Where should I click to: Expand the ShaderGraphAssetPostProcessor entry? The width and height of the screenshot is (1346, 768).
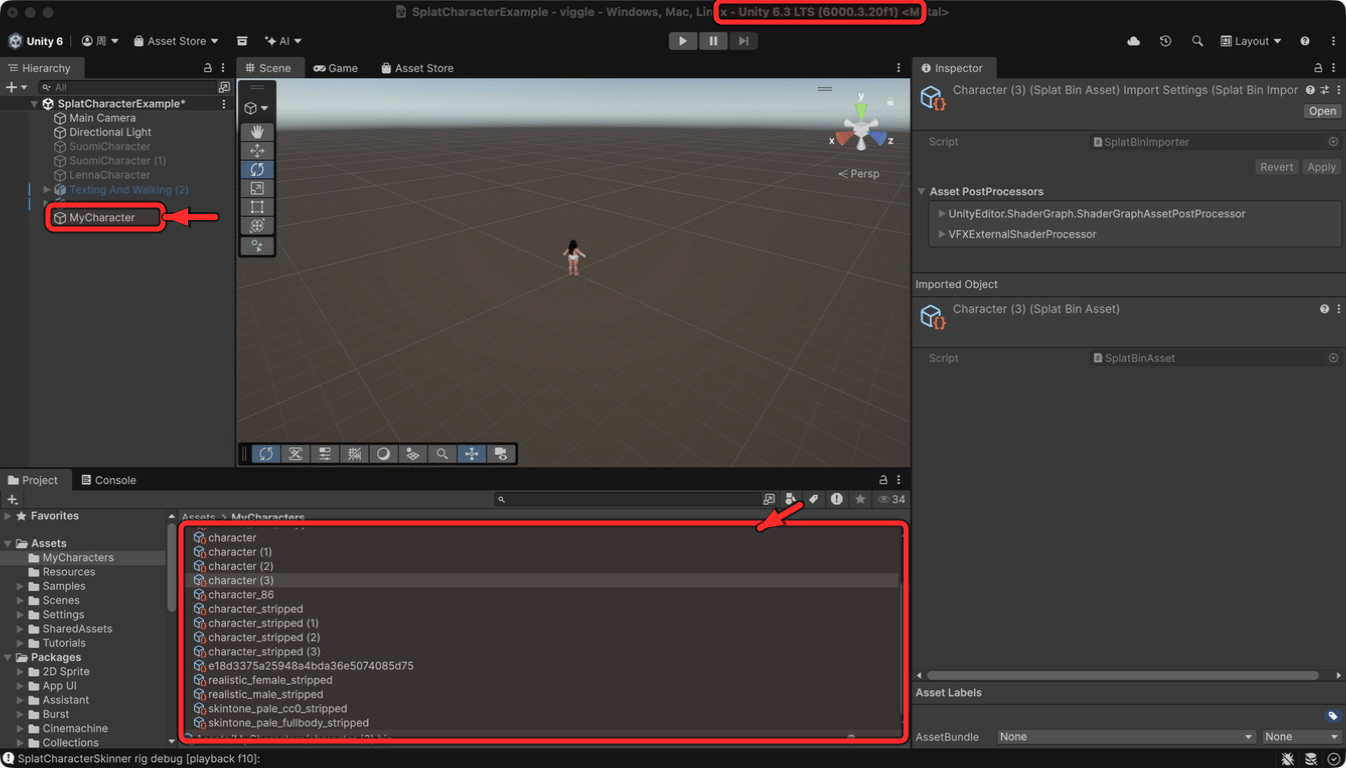[941, 214]
